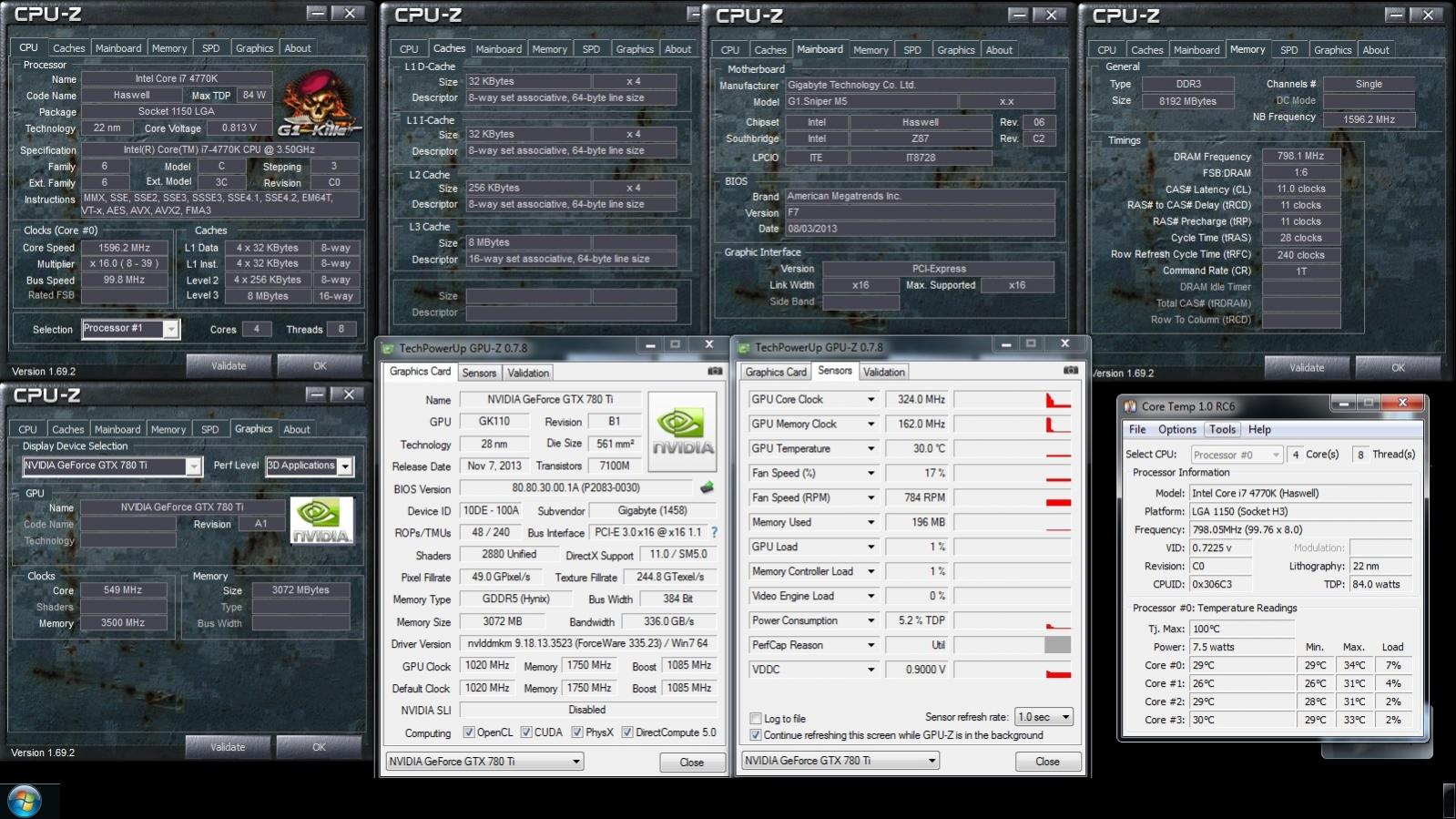Switch to Validation tab in GPU-Z Graphics Card window

(x=528, y=373)
